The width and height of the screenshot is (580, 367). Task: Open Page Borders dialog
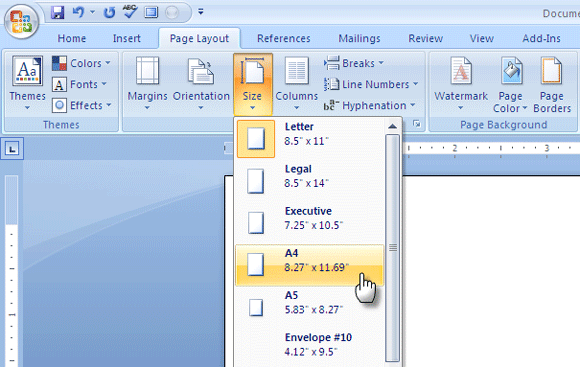[x=552, y=84]
